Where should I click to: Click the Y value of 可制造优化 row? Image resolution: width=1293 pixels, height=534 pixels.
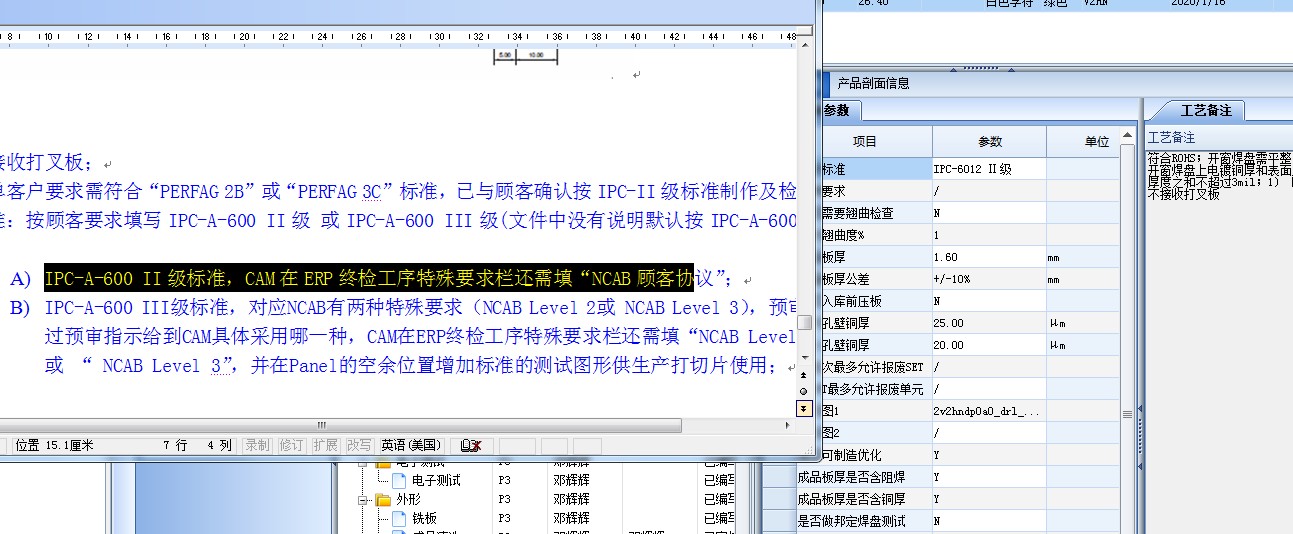pos(990,455)
